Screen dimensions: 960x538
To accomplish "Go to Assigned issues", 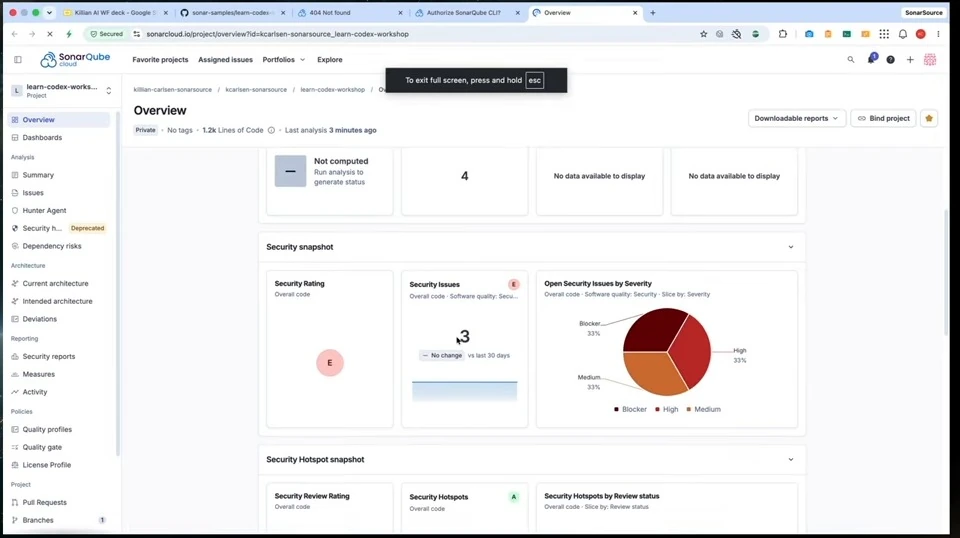I will pos(225,60).
